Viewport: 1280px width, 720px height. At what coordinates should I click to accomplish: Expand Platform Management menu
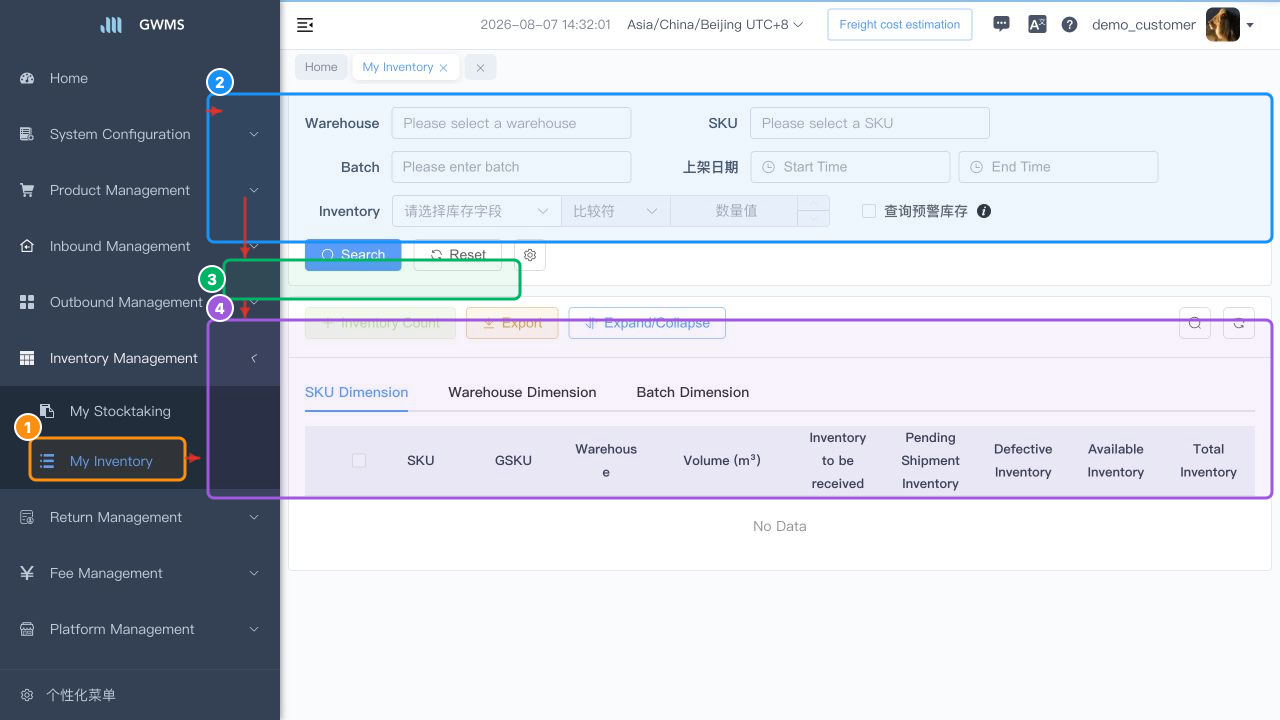pyautogui.click(x=140, y=629)
